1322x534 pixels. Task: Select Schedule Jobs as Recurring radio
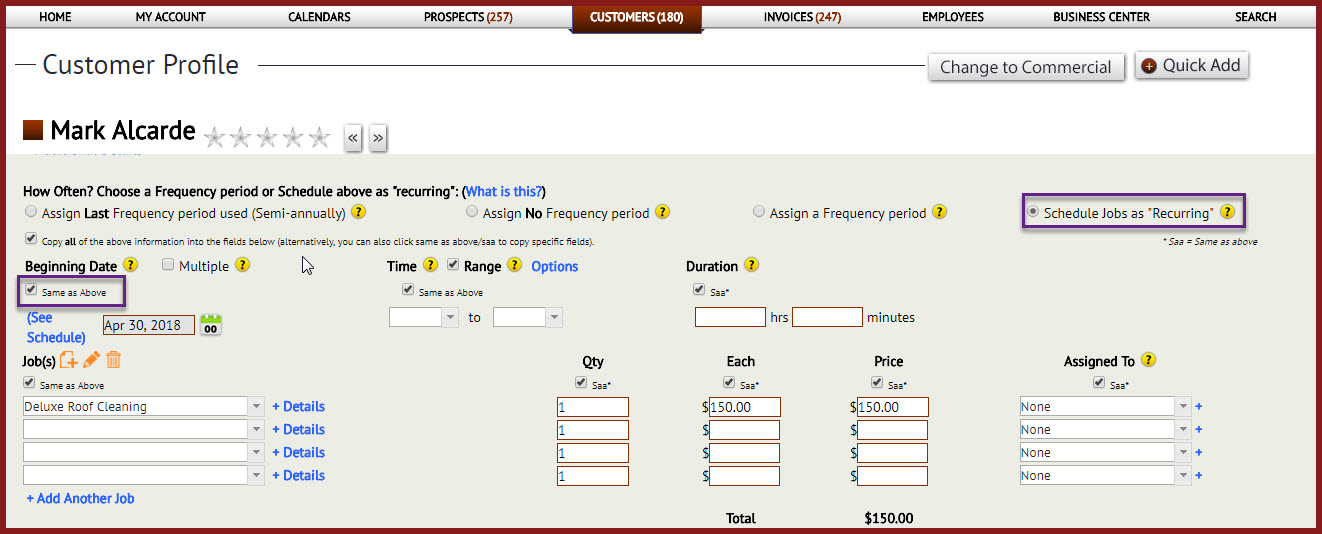[1033, 212]
